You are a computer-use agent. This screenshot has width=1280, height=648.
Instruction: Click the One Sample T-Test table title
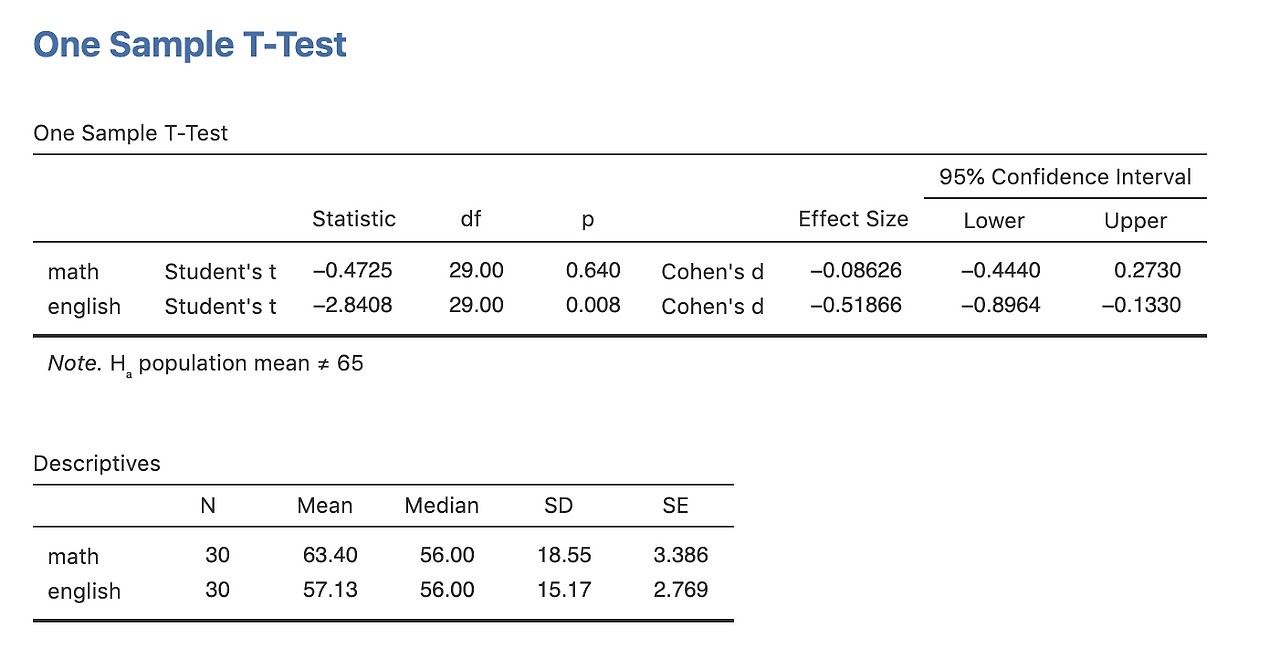click(x=131, y=133)
